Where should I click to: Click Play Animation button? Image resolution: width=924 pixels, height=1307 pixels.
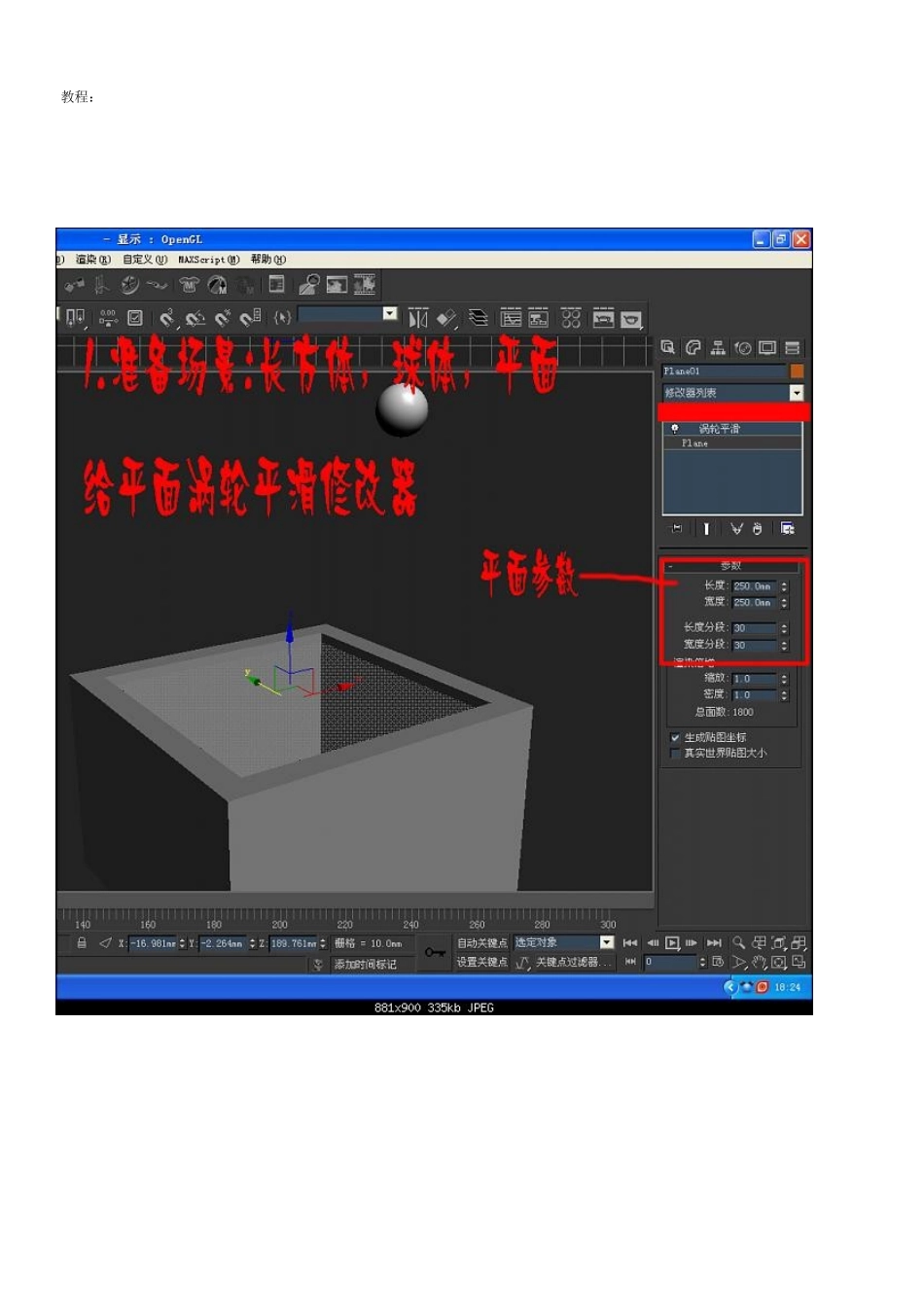click(x=672, y=942)
